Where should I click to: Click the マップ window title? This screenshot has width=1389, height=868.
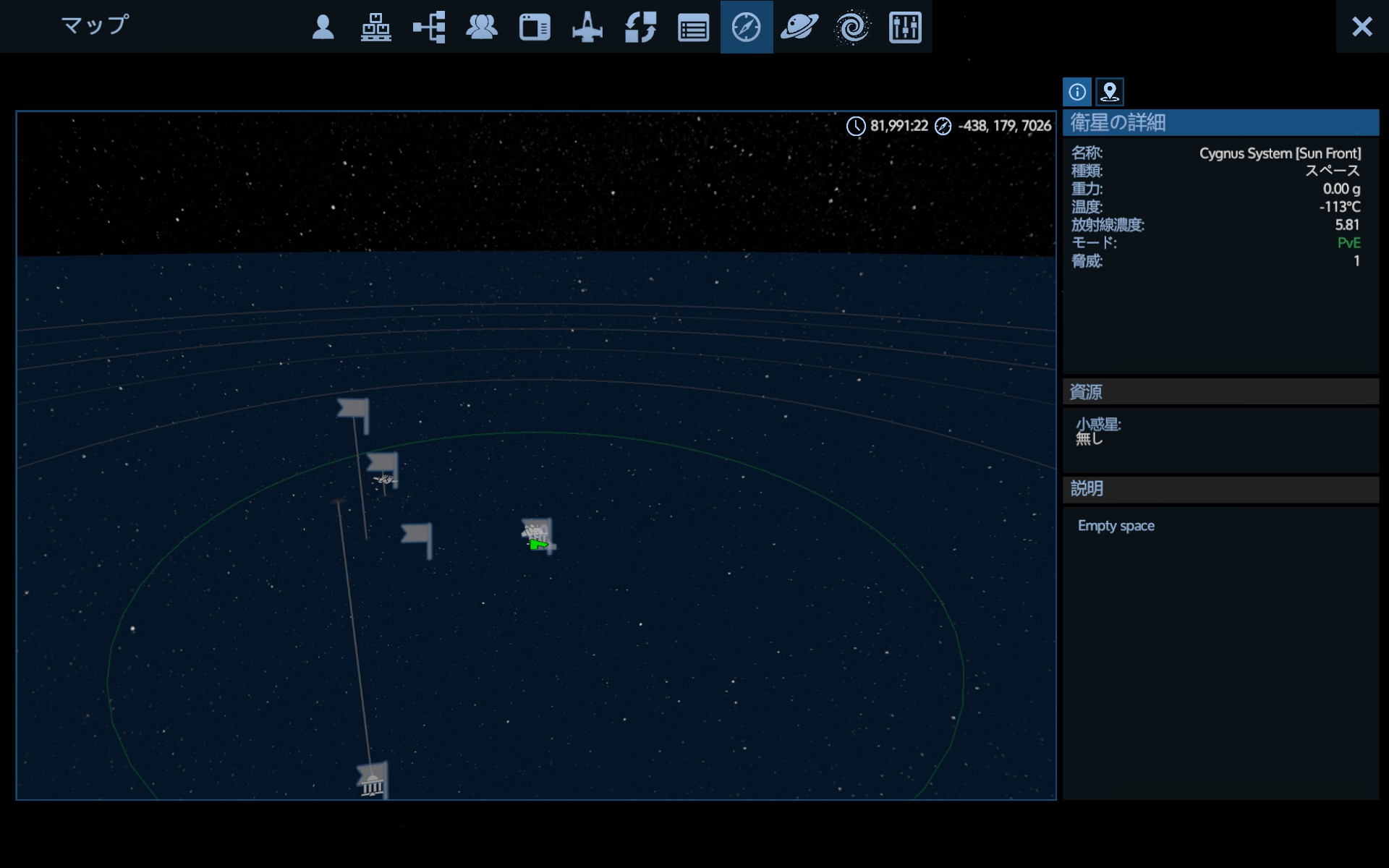[95, 26]
